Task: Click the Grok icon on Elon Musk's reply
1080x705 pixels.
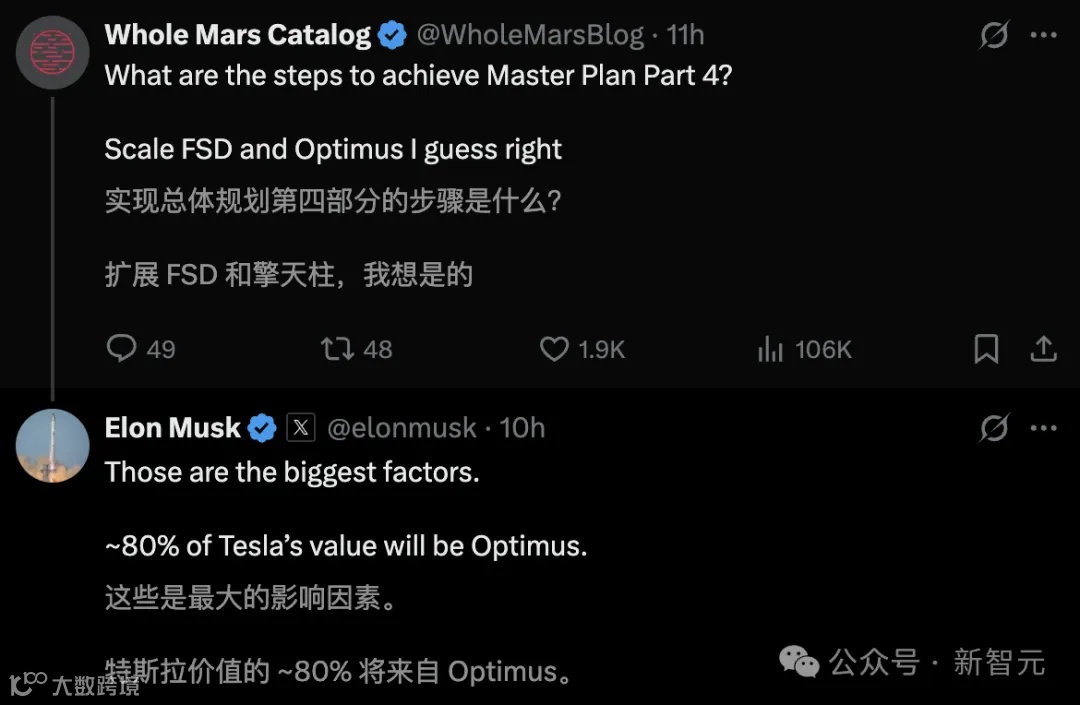Action: pos(993,429)
